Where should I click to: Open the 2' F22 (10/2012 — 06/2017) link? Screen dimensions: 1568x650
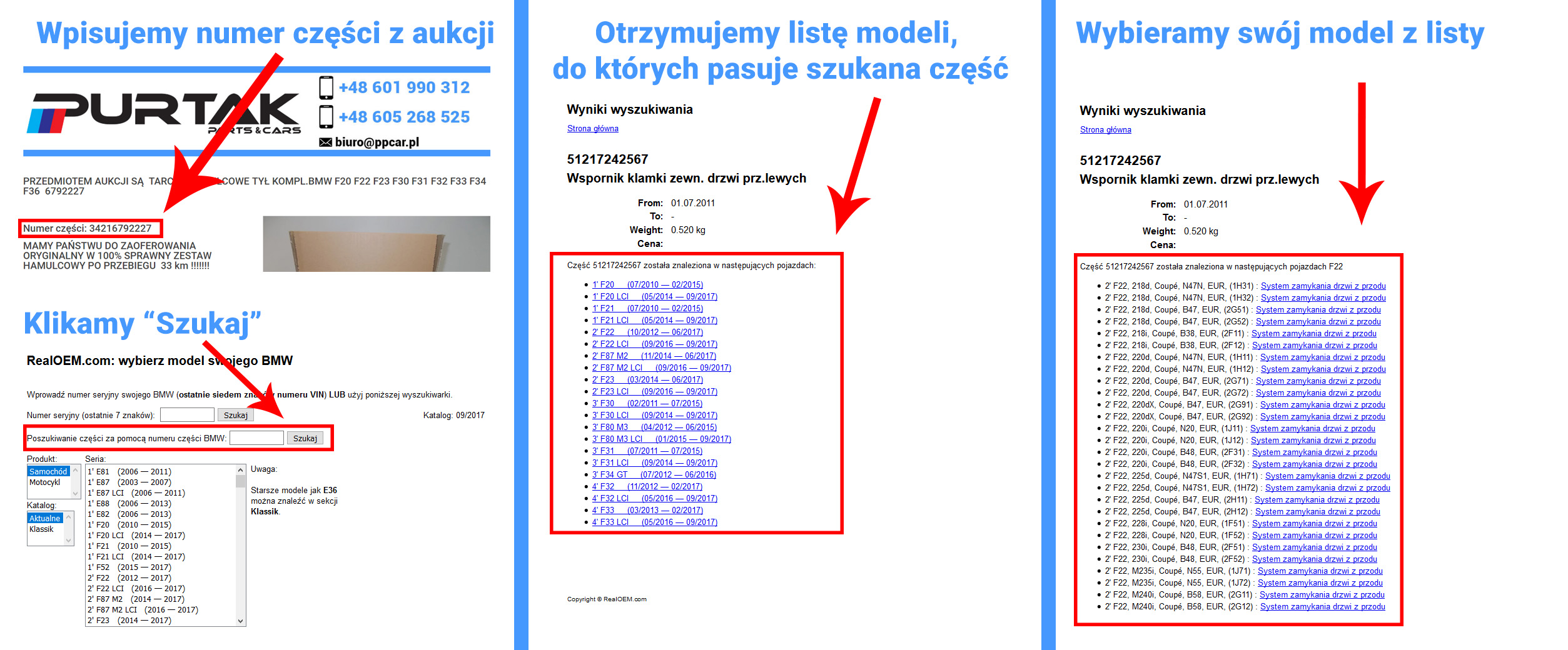coord(648,332)
